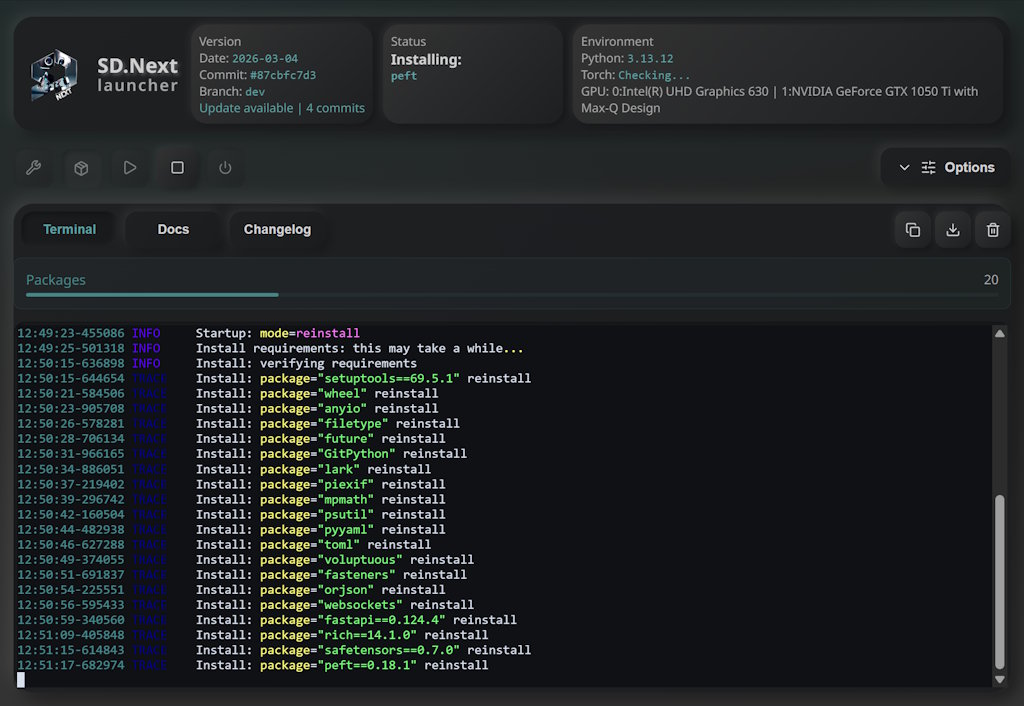Screen dimensions: 1024x706
Task: Expand the Options chevron
Action: click(904, 167)
